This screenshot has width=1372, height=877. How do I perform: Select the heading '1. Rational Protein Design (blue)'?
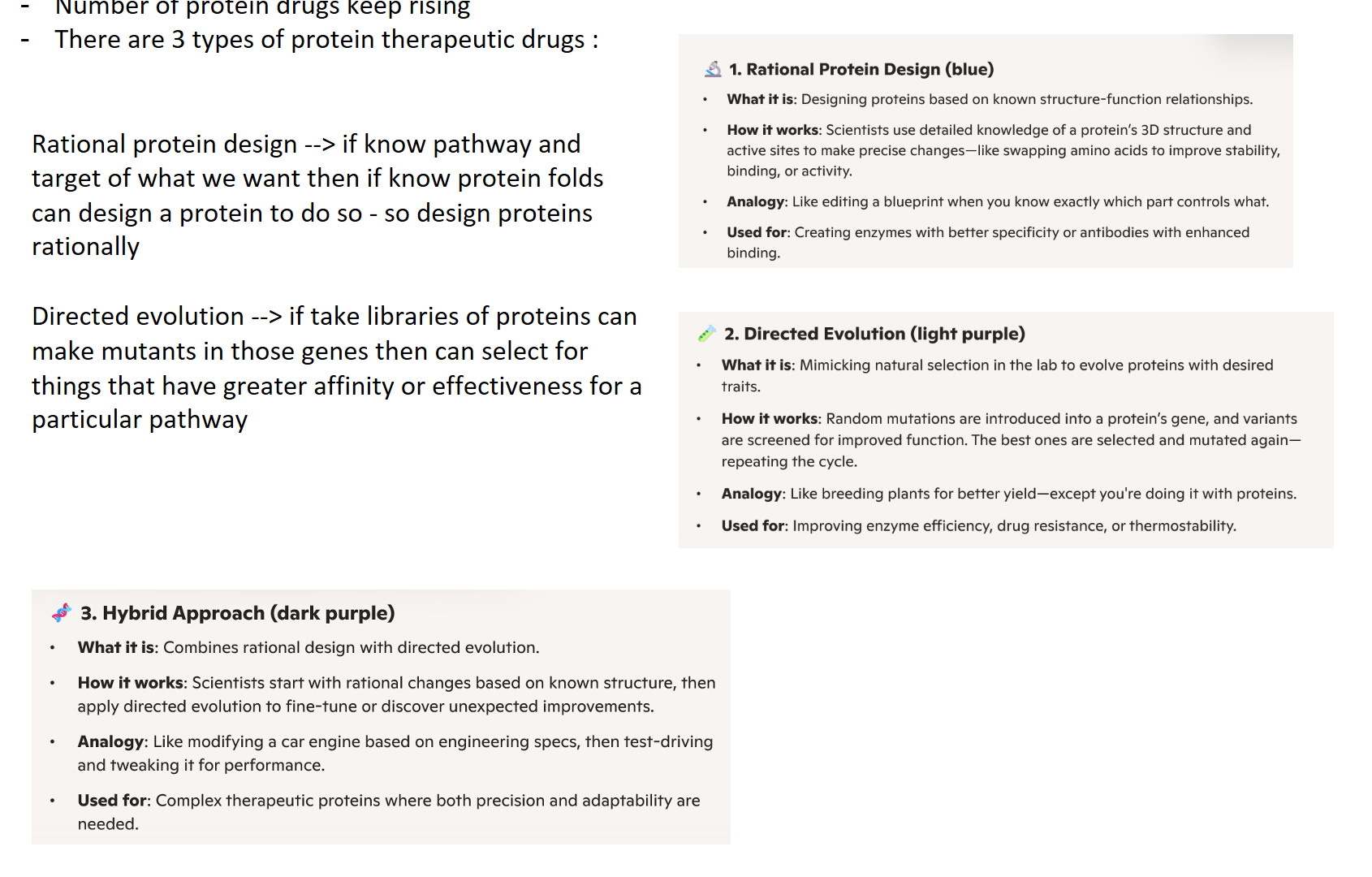point(861,69)
